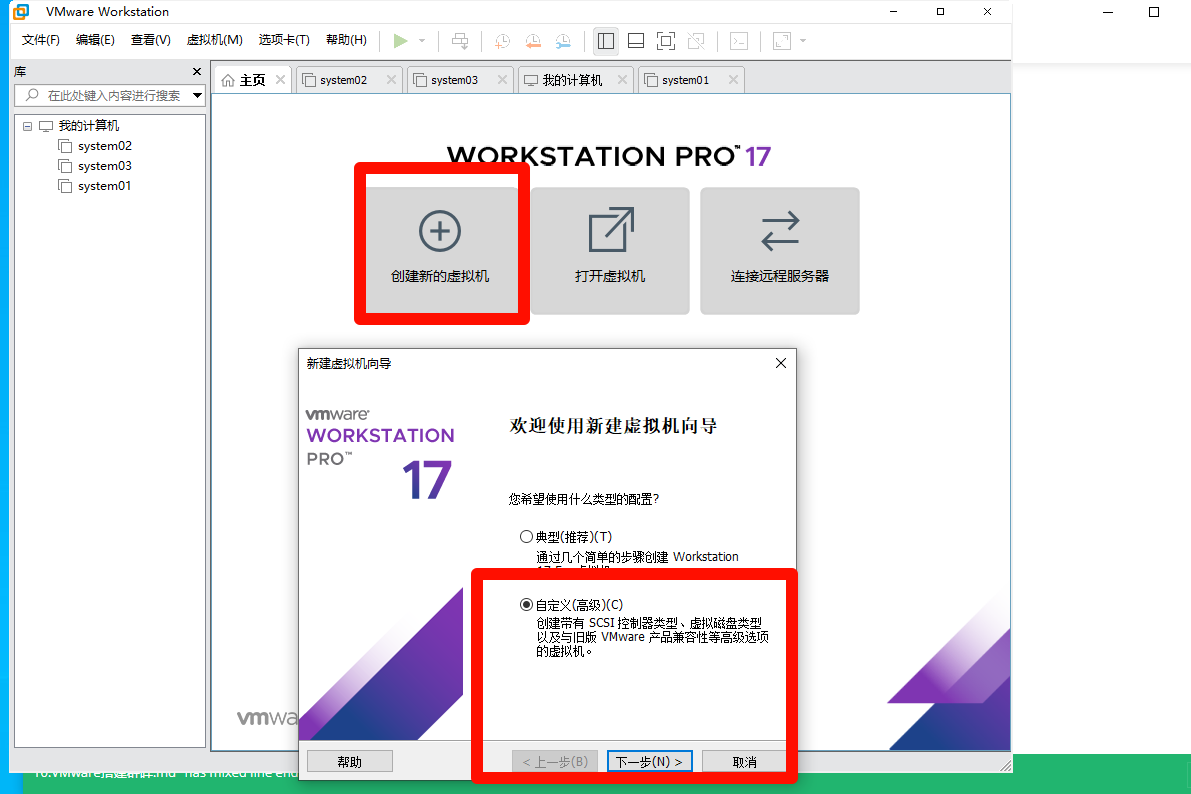The image size is (1191, 794).
Task: Take a snapshot of the virtual machine
Action: 501,41
